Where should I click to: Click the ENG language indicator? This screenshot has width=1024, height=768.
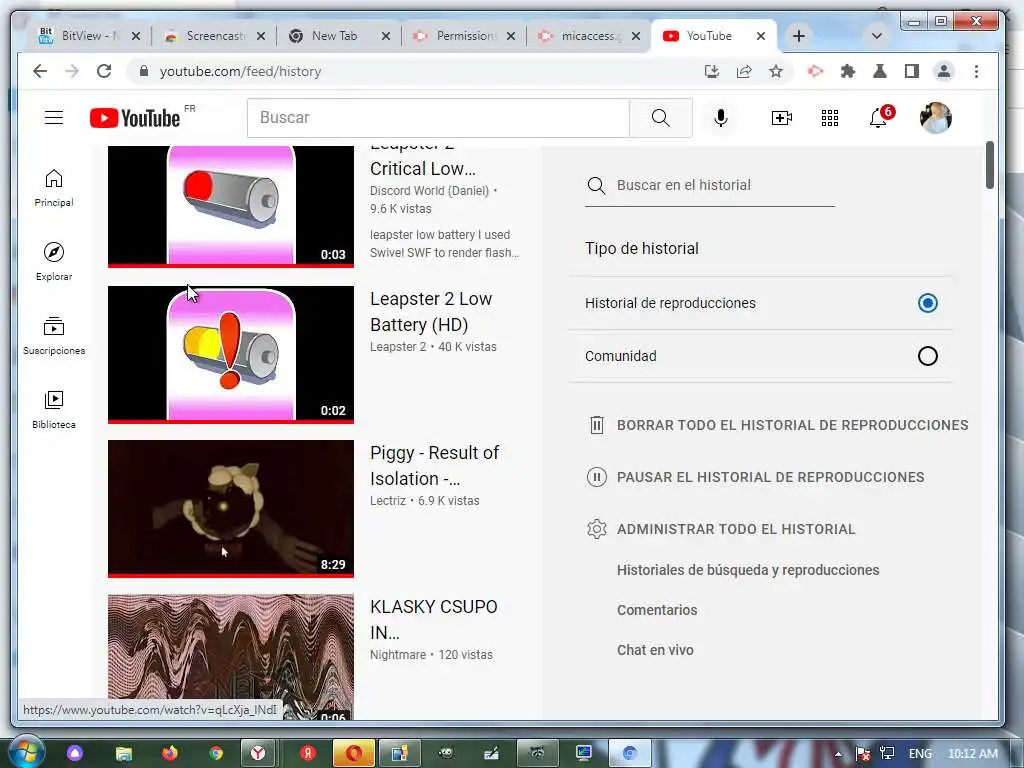920,754
